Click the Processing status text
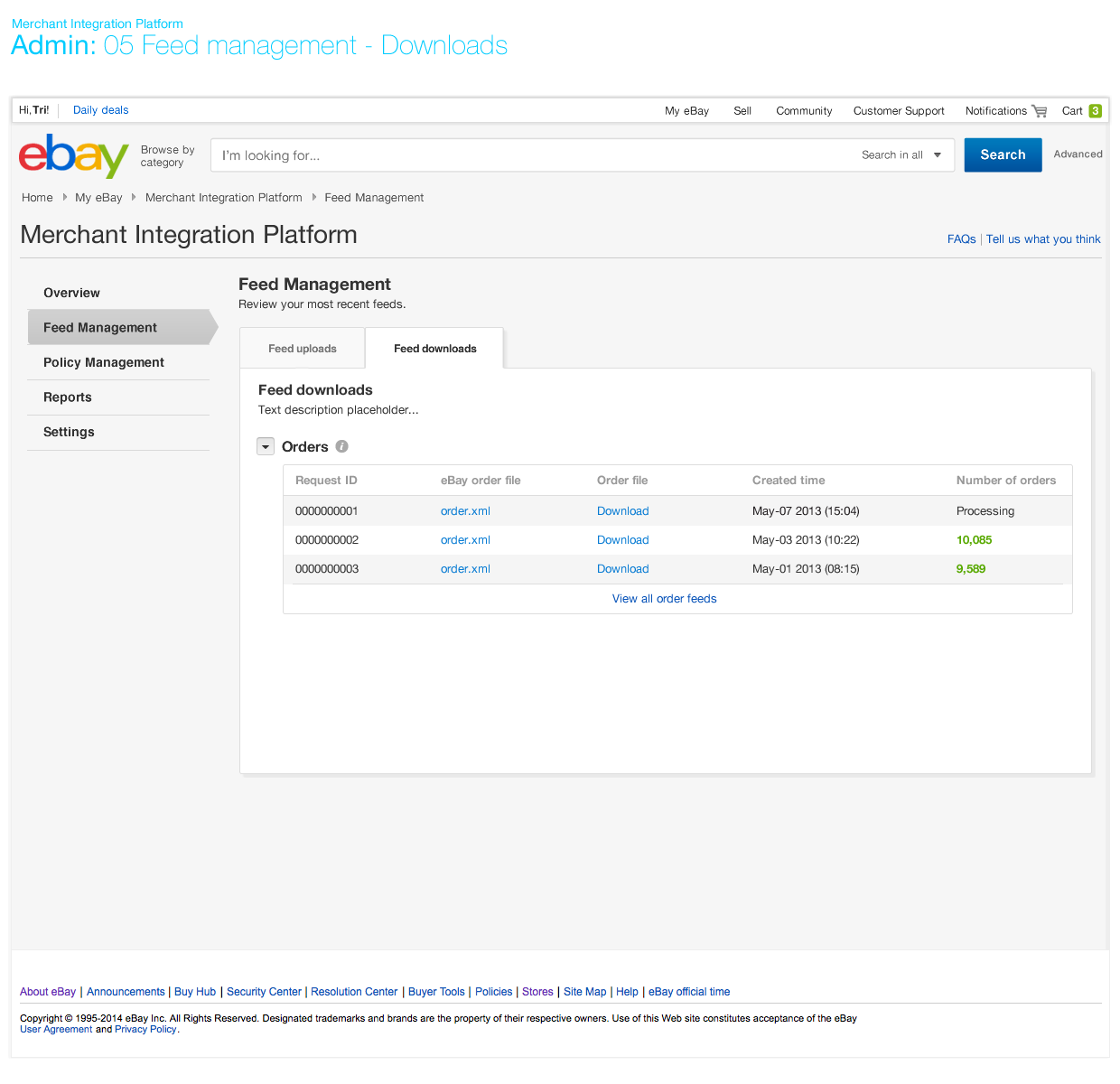 point(985,511)
